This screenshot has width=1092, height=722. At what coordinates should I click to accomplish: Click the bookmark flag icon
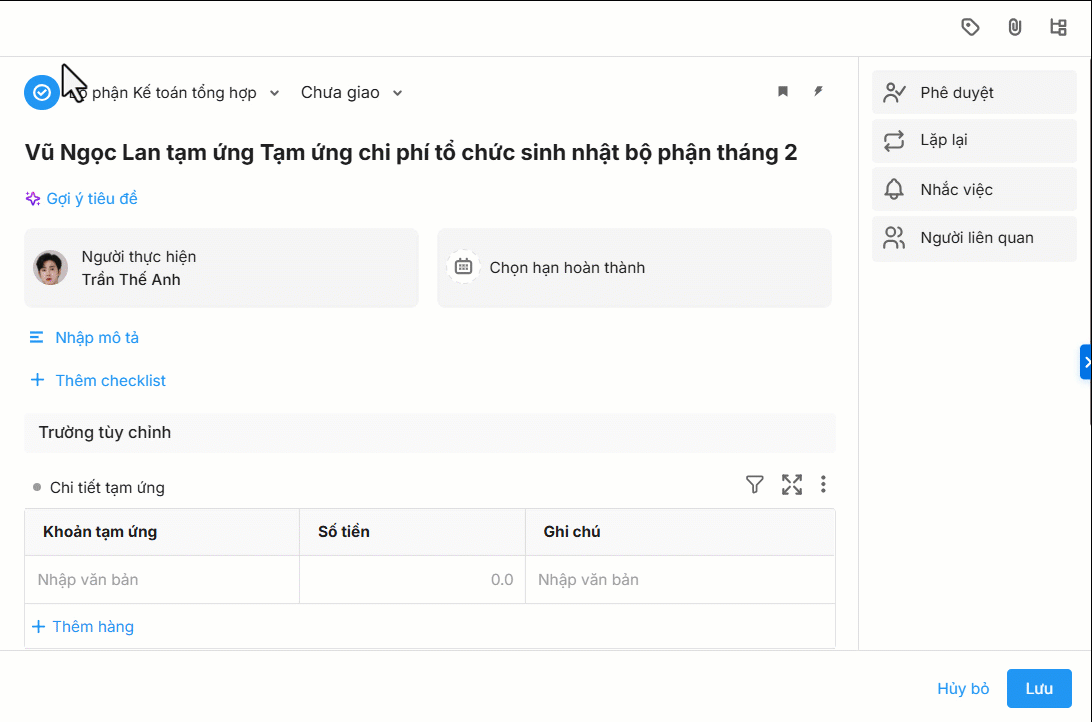tap(783, 92)
